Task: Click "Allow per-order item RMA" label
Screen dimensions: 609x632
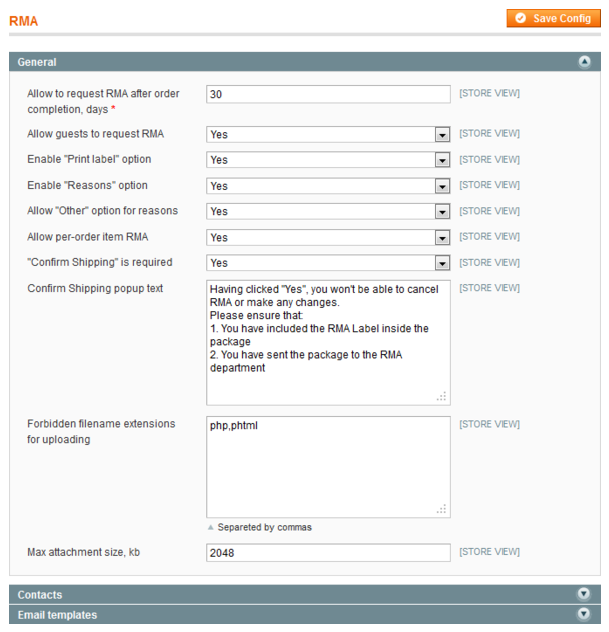Action: (87, 237)
